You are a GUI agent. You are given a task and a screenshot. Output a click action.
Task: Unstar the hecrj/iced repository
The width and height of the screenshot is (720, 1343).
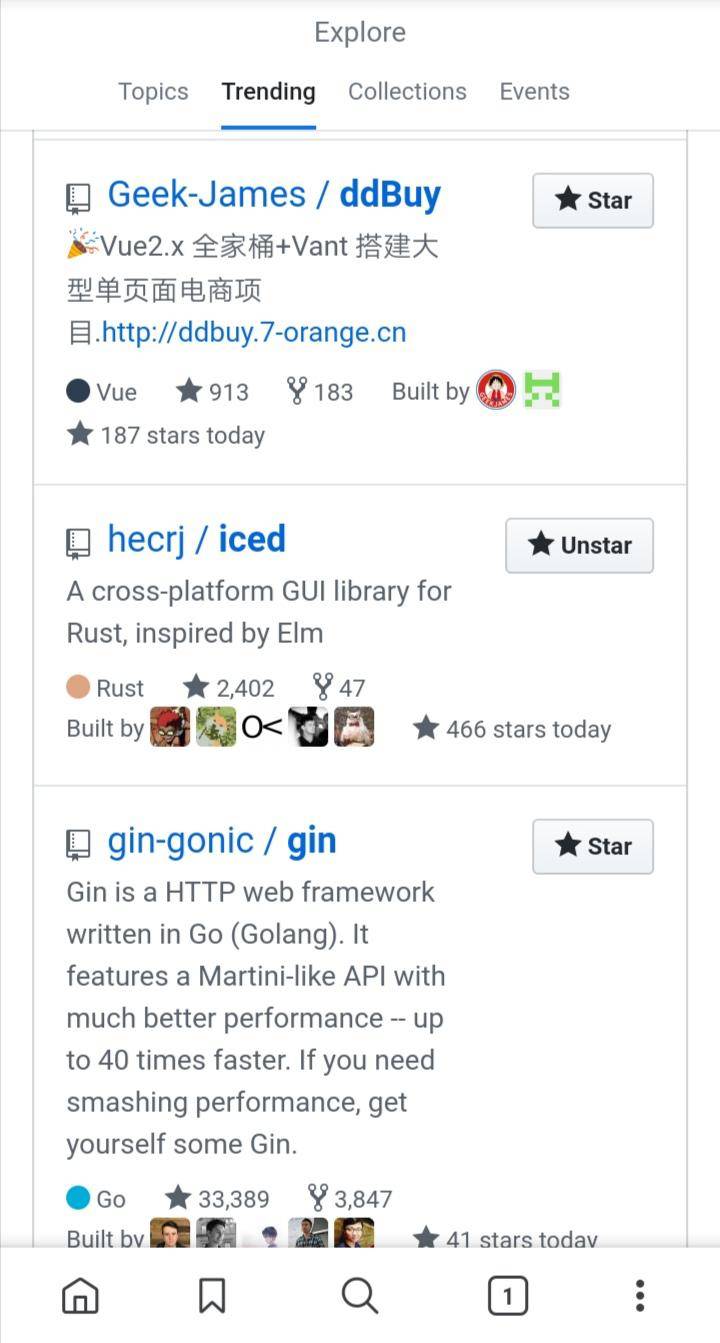click(578, 545)
